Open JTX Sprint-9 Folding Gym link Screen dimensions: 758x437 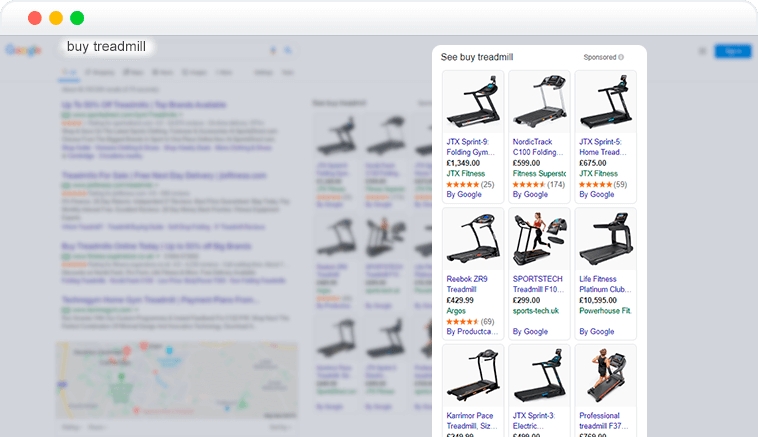click(x=470, y=147)
